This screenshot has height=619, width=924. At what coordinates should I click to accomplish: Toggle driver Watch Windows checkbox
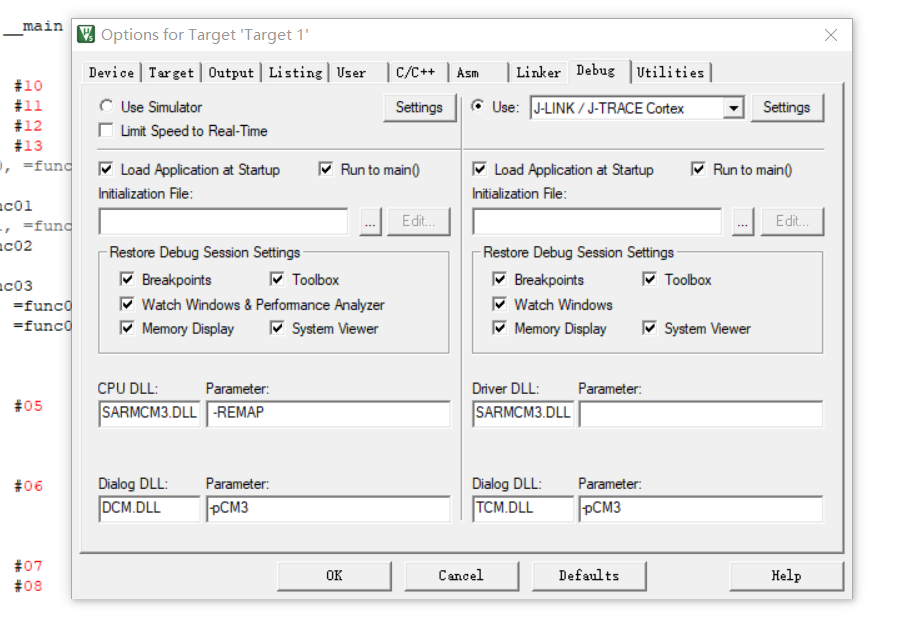point(500,304)
